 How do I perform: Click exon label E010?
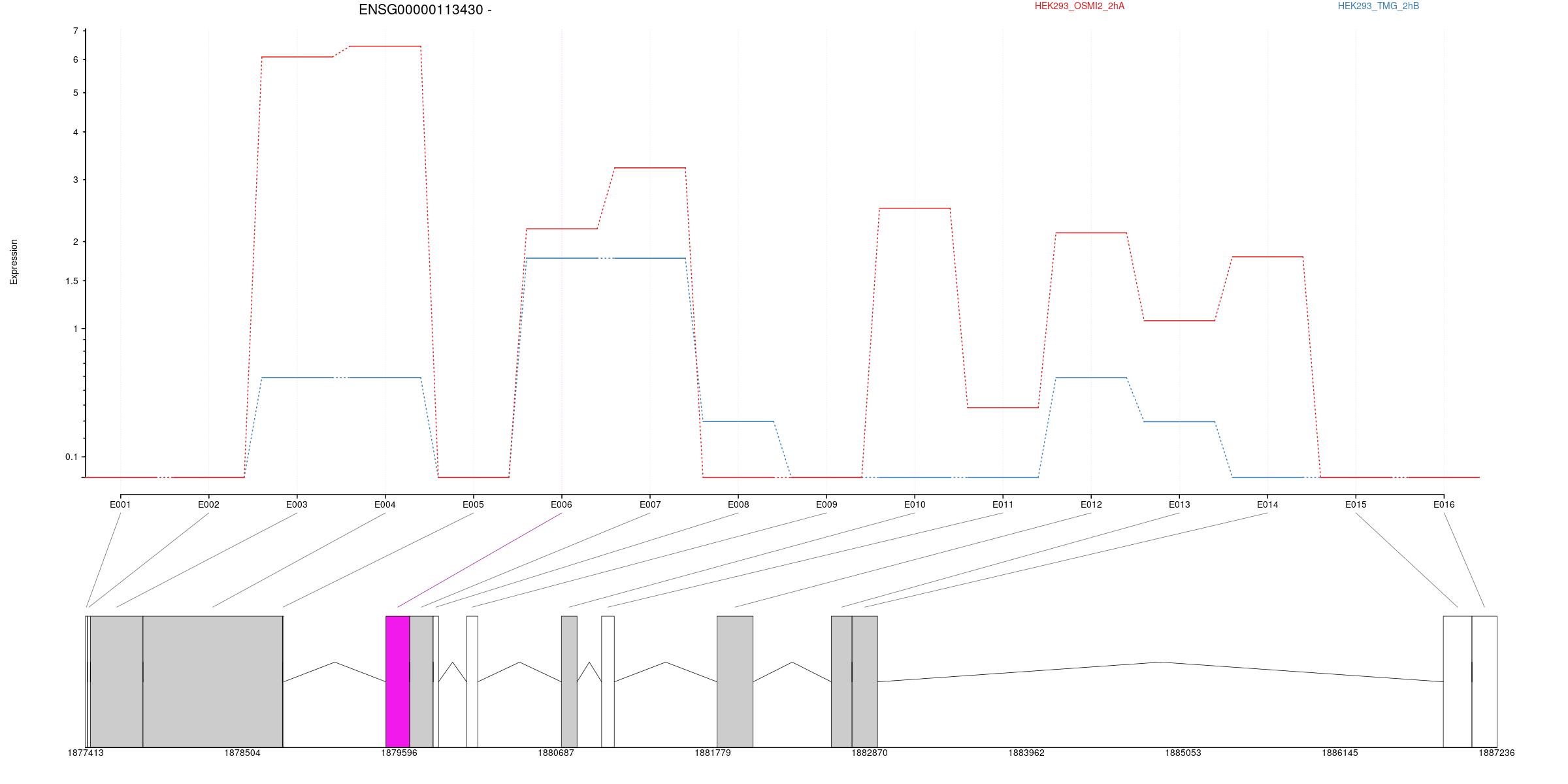click(x=915, y=504)
